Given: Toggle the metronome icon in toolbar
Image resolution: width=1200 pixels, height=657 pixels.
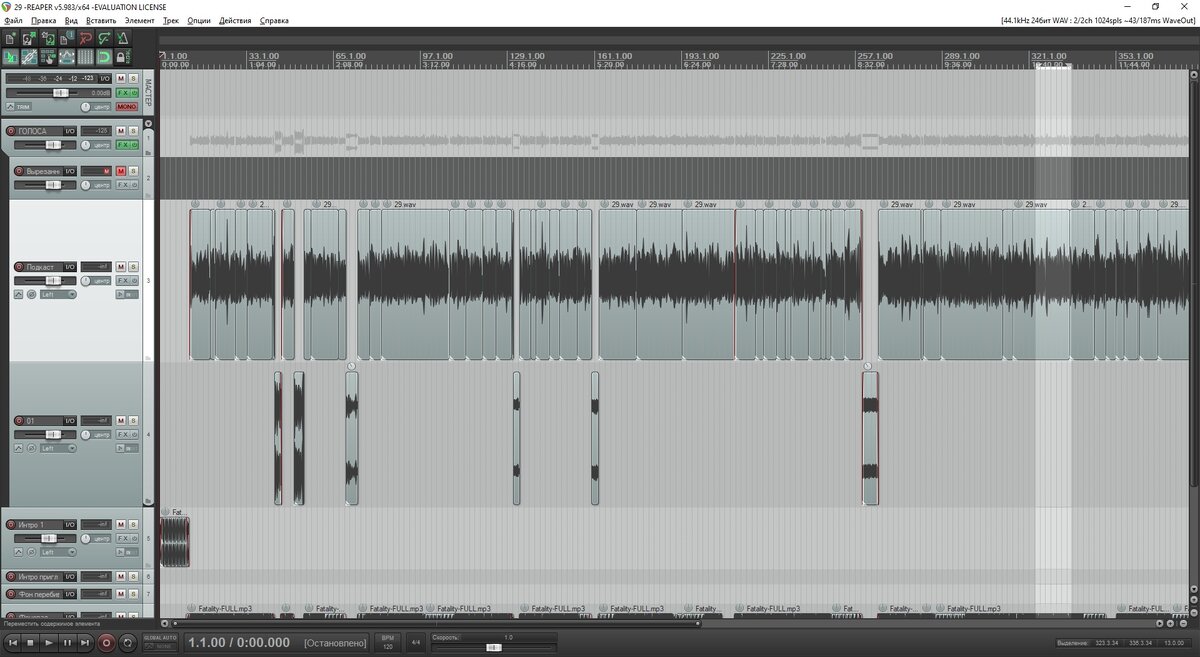Looking at the screenshot, I should pyautogui.click(x=122, y=39).
